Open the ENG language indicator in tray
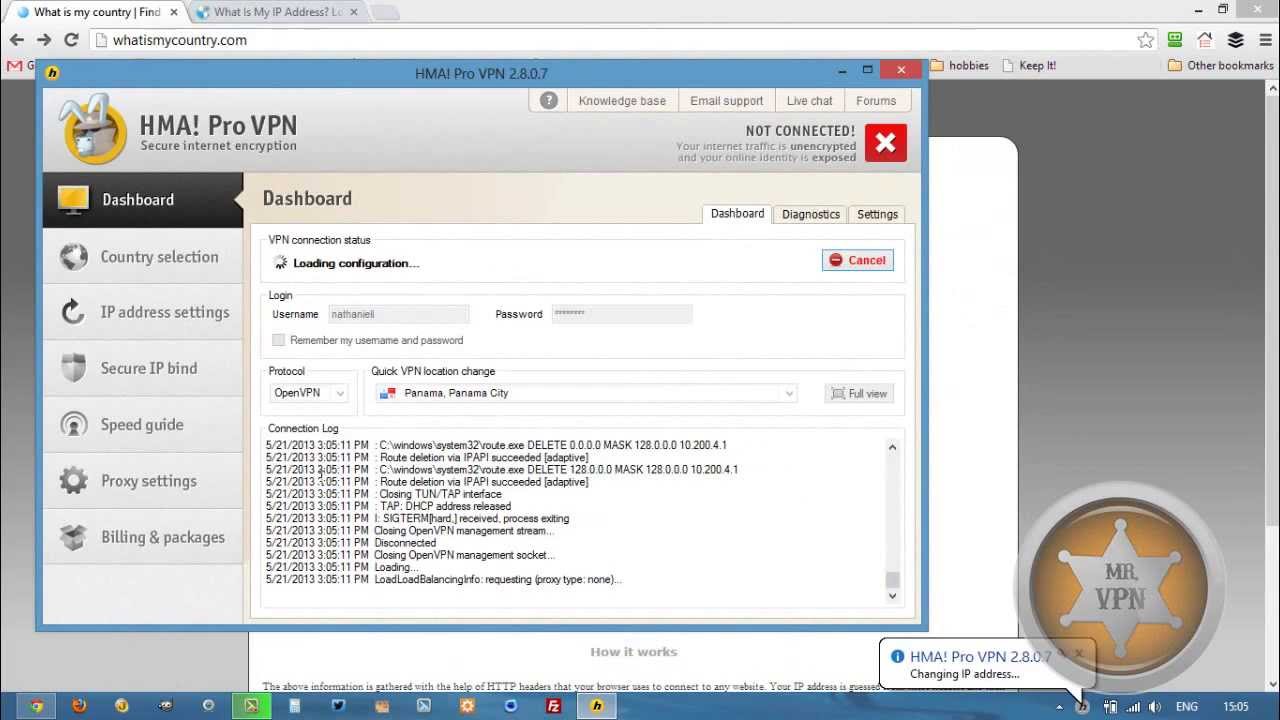The height and width of the screenshot is (720, 1280). click(1187, 706)
